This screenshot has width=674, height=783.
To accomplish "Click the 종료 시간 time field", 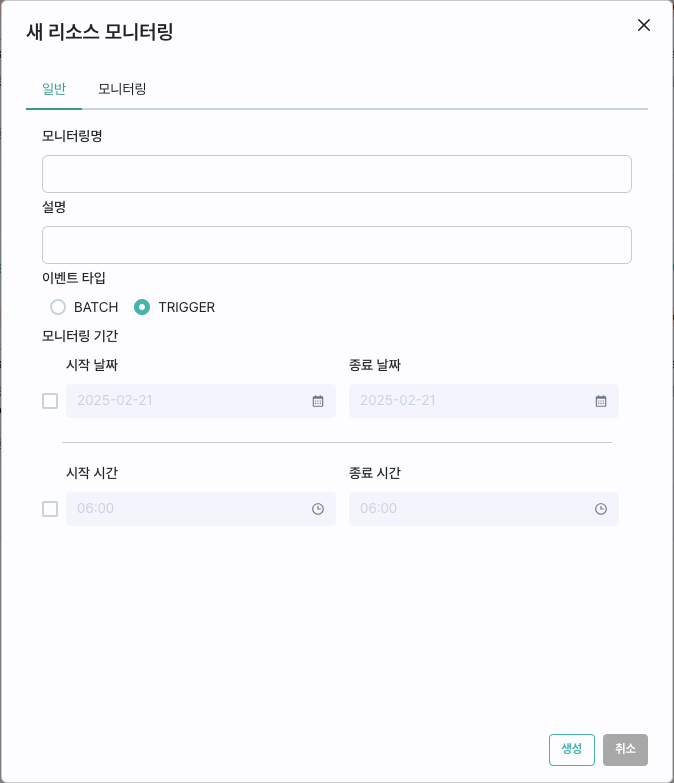I will pos(484,509).
